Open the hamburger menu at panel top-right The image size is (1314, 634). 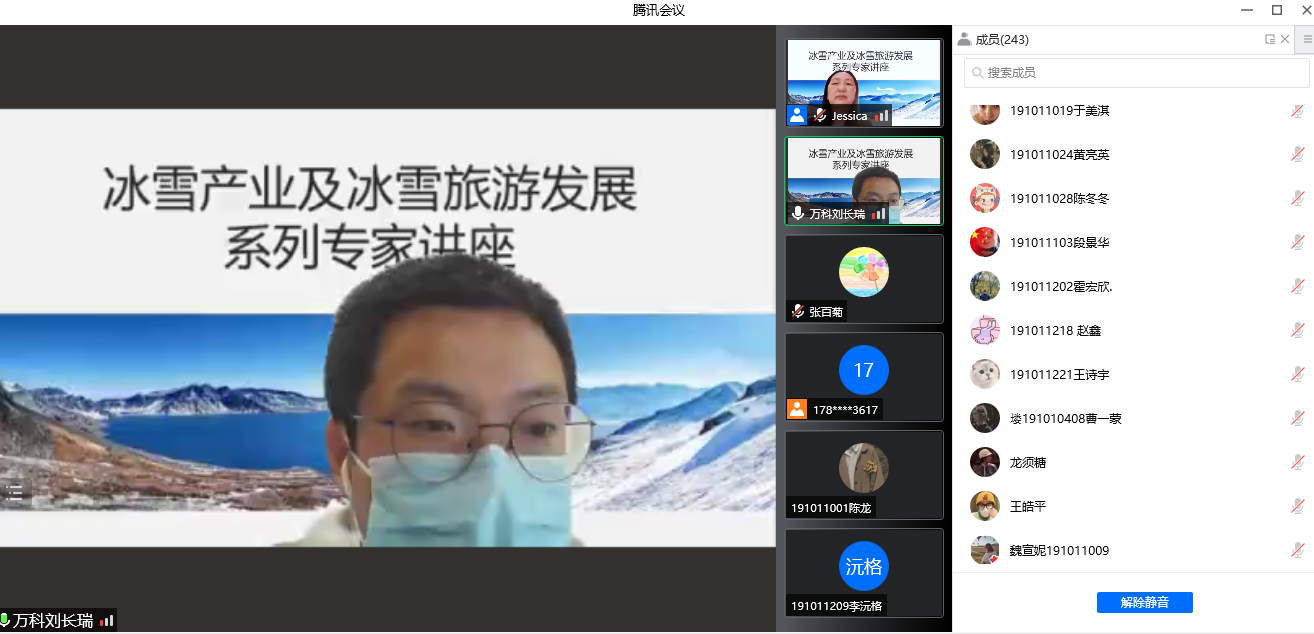(1307, 39)
